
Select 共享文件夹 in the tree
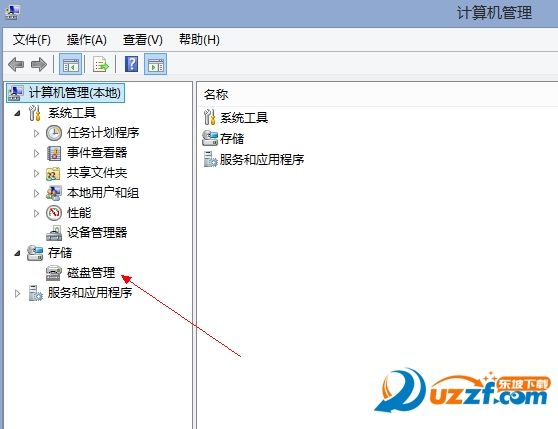(x=97, y=173)
